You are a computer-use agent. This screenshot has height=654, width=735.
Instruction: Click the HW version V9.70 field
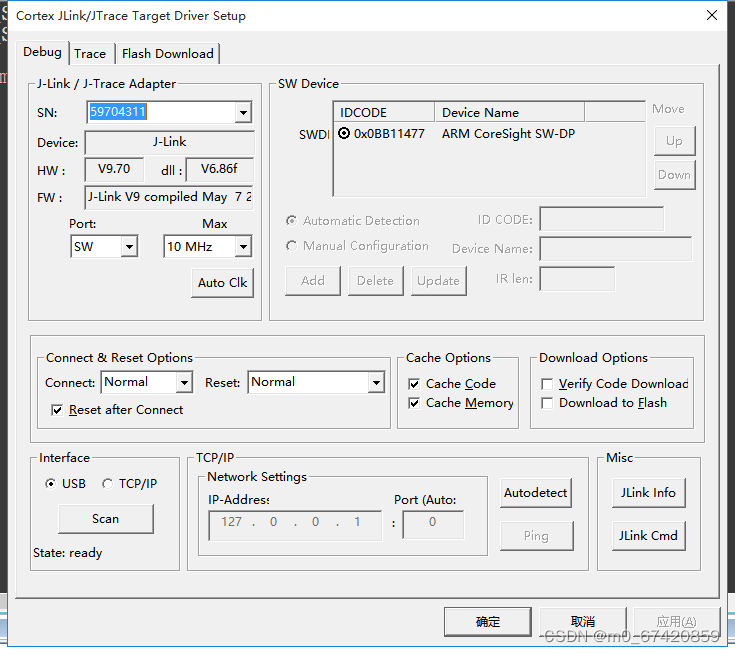[x=114, y=169]
